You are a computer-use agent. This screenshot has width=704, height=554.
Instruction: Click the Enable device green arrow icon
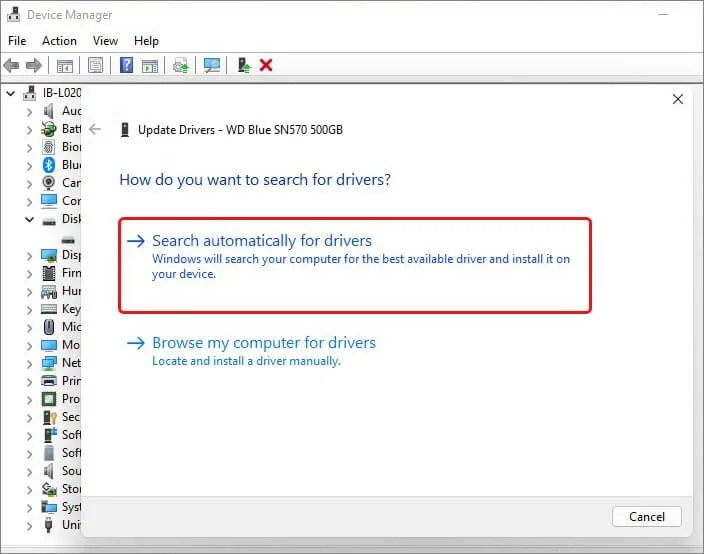(244, 65)
